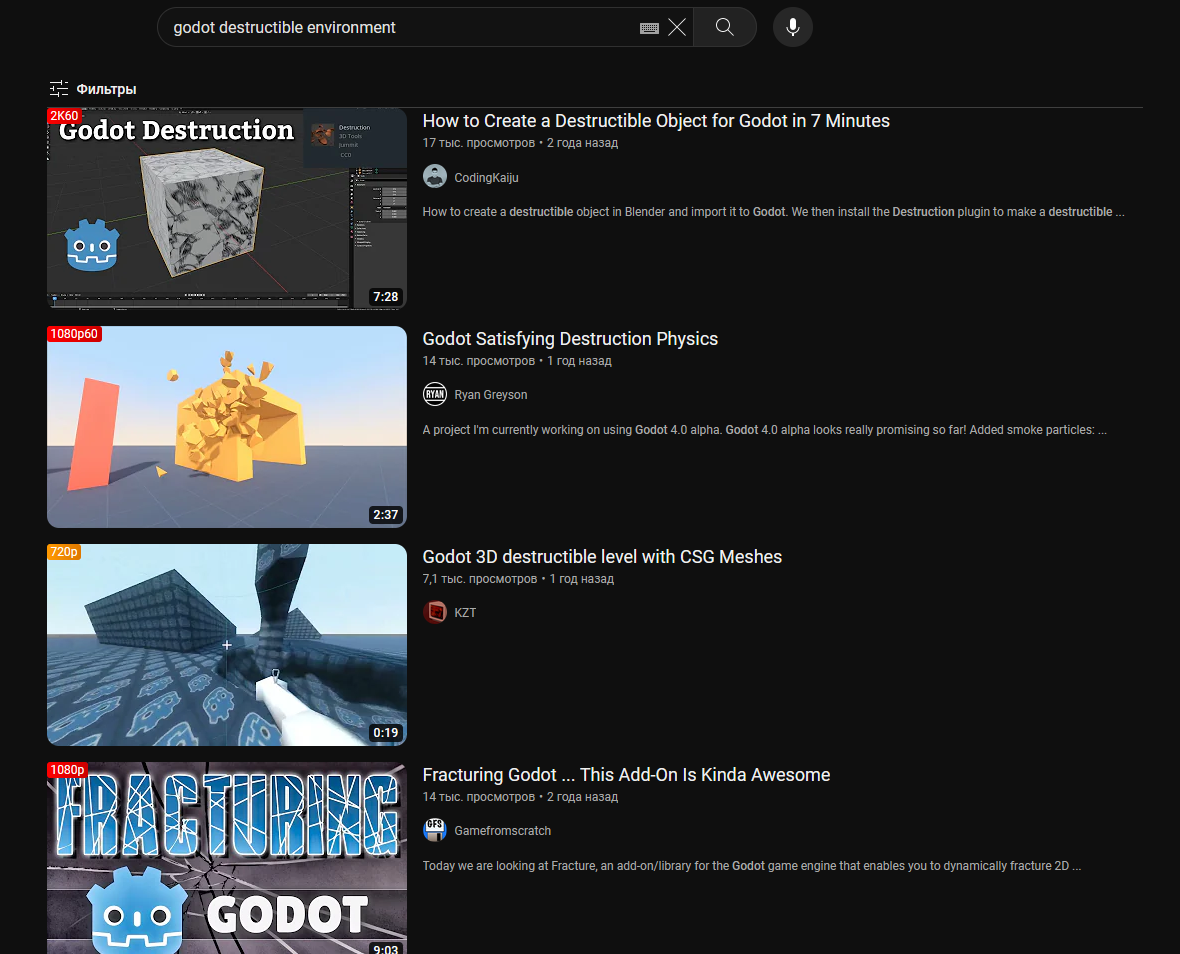
Task: Click the 1080p60 quality badge
Action: [74, 334]
